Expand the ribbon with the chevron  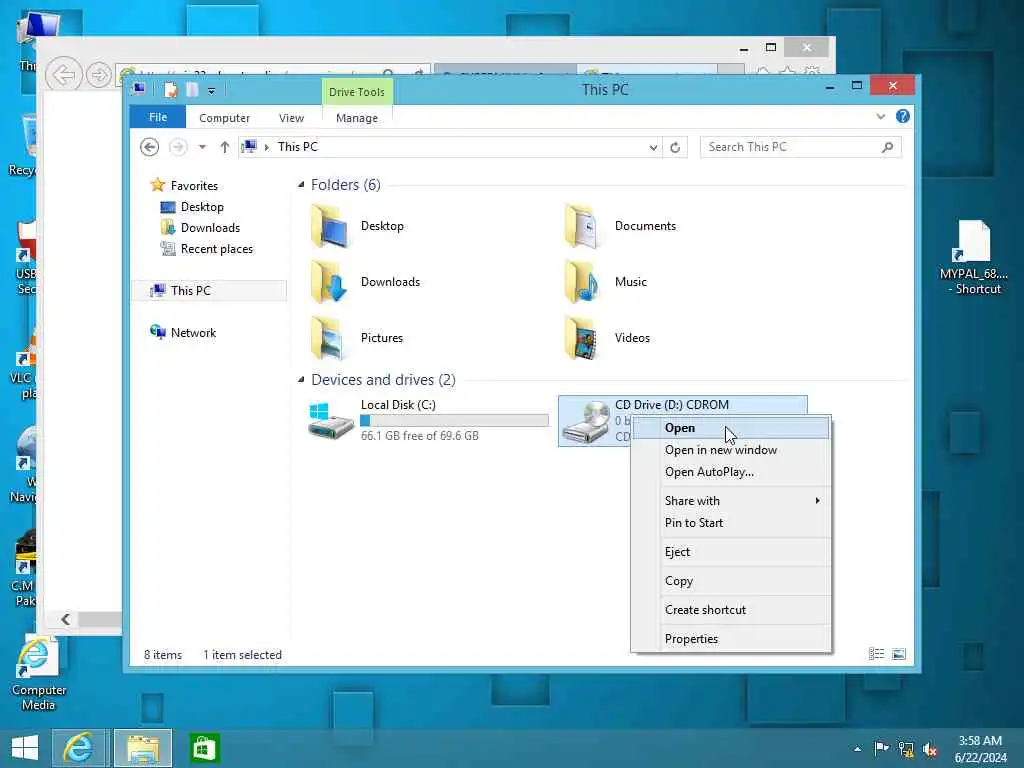[x=880, y=117]
